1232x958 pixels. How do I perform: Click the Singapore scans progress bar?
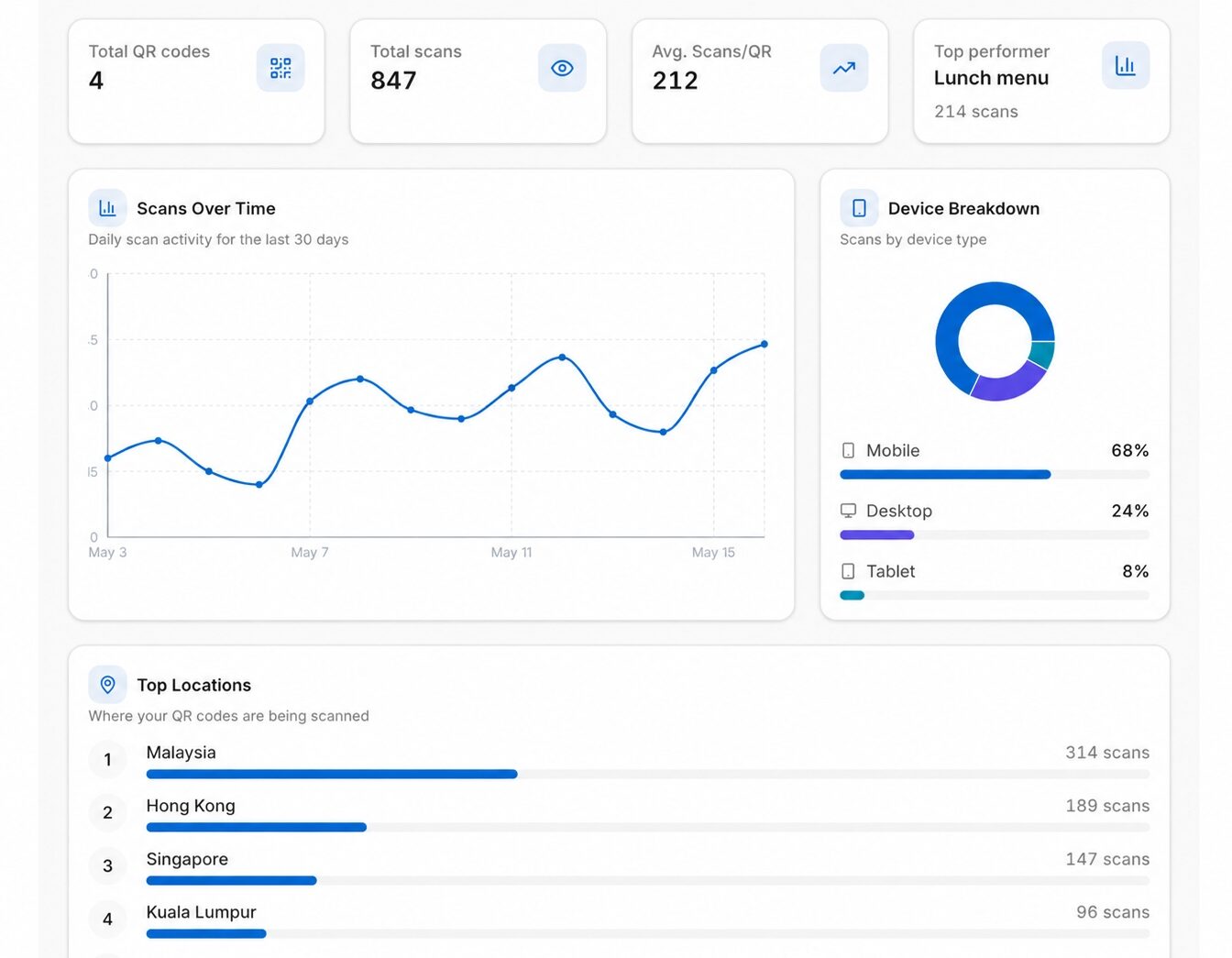[x=648, y=881]
